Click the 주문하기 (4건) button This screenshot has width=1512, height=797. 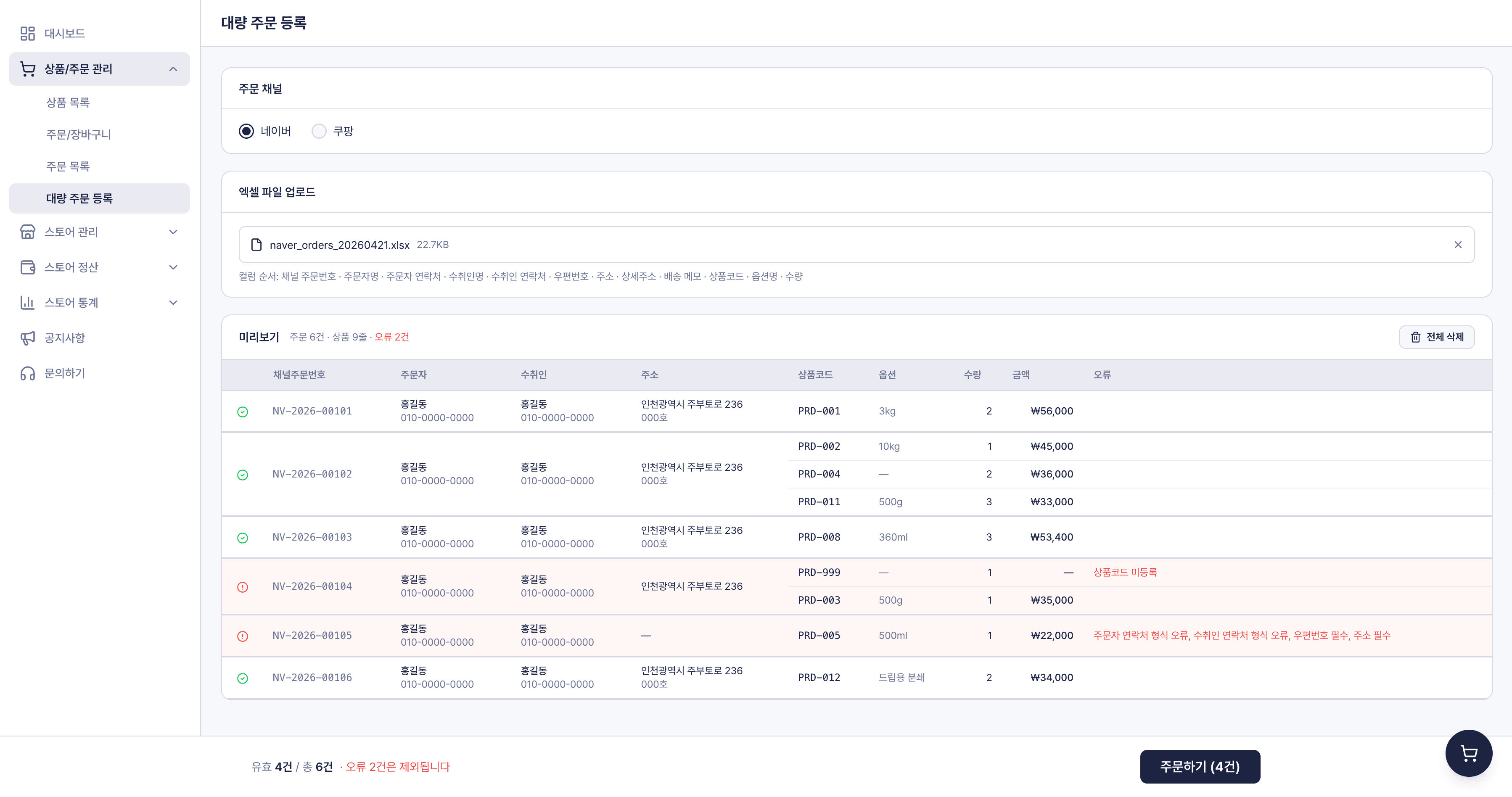[x=1200, y=766]
